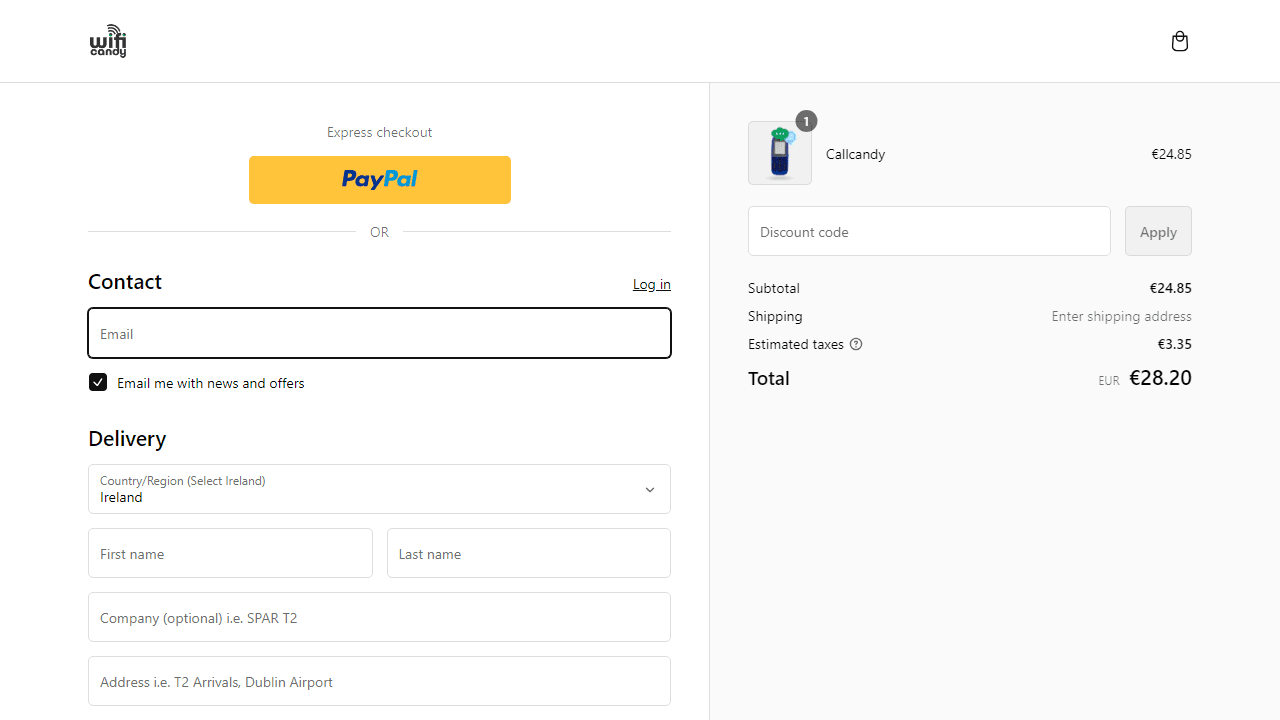
Task: Click the EUR currency label
Action: point(1109,381)
